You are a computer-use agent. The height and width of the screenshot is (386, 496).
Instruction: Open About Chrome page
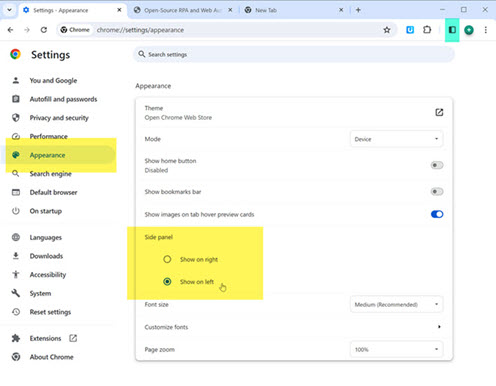(x=52, y=357)
